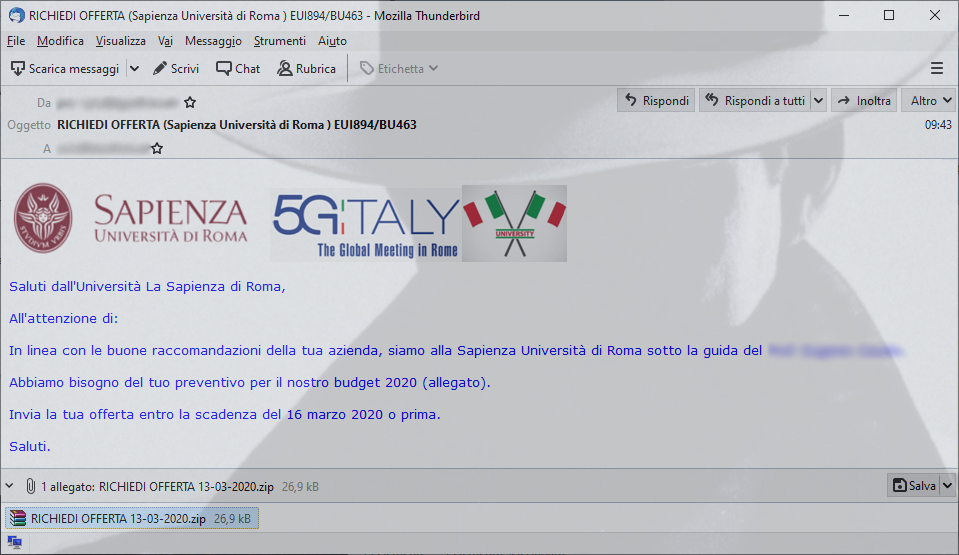This screenshot has height=555, width=959.
Task: Open the Scarica messaggi dropdown arrow
Action: pos(135,69)
